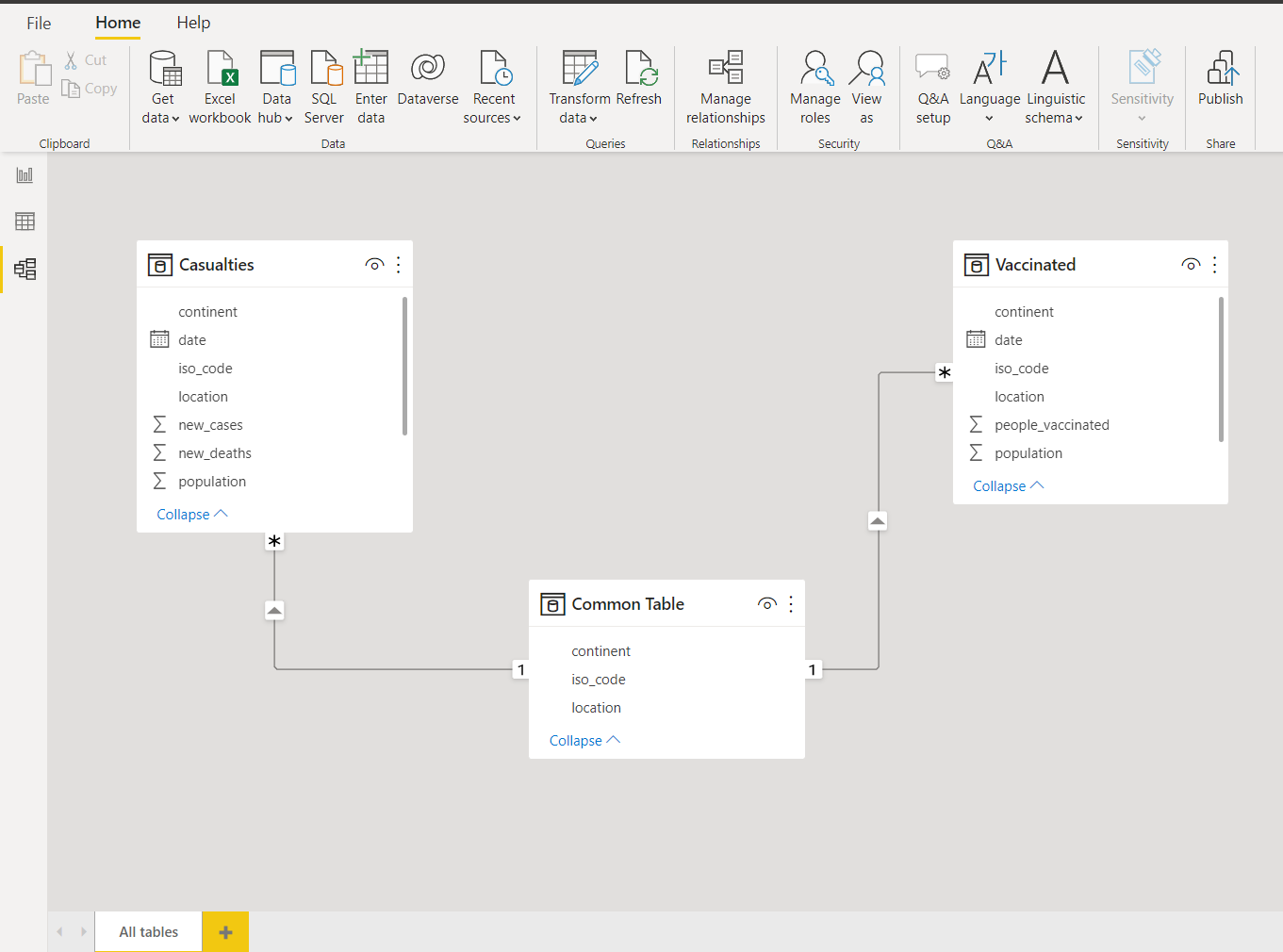Open Get data from the ribbon
The width and height of the screenshot is (1283, 952).
pos(160,86)
